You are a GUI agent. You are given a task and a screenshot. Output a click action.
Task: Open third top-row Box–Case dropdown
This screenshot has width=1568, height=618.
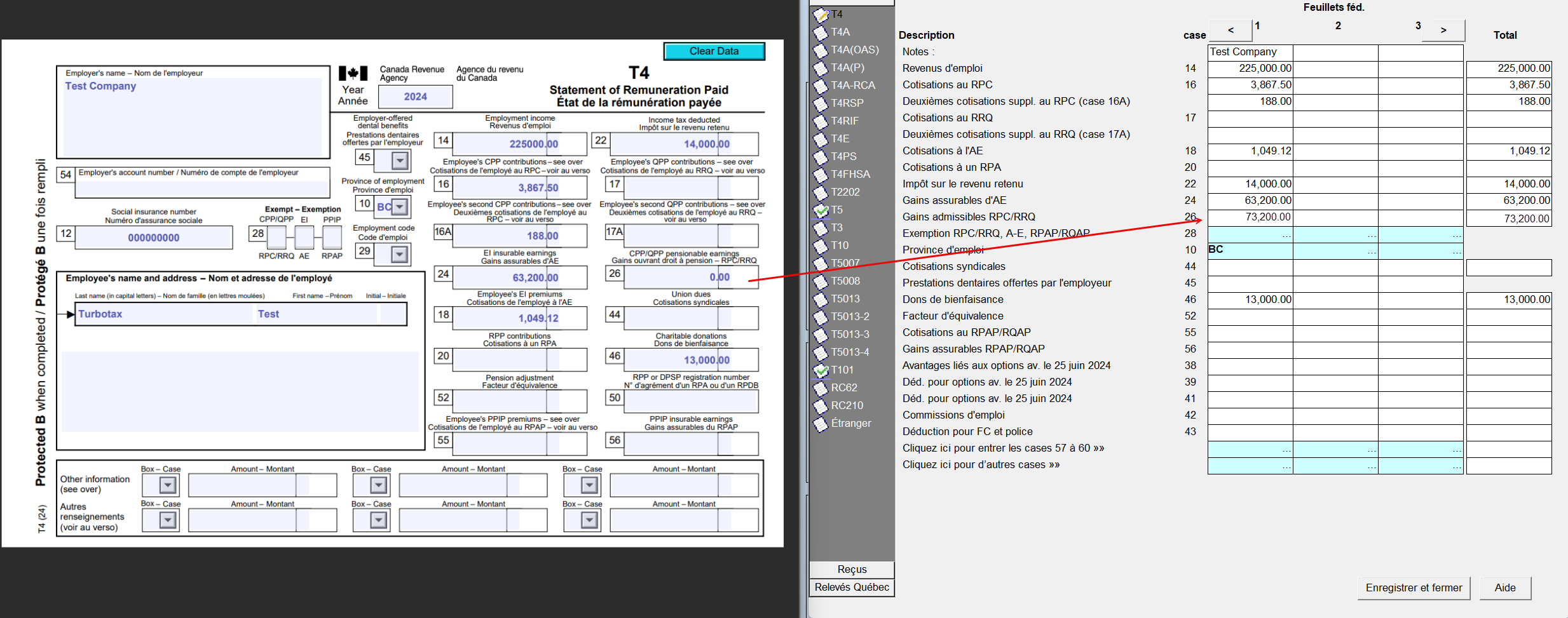pos(590,485)
